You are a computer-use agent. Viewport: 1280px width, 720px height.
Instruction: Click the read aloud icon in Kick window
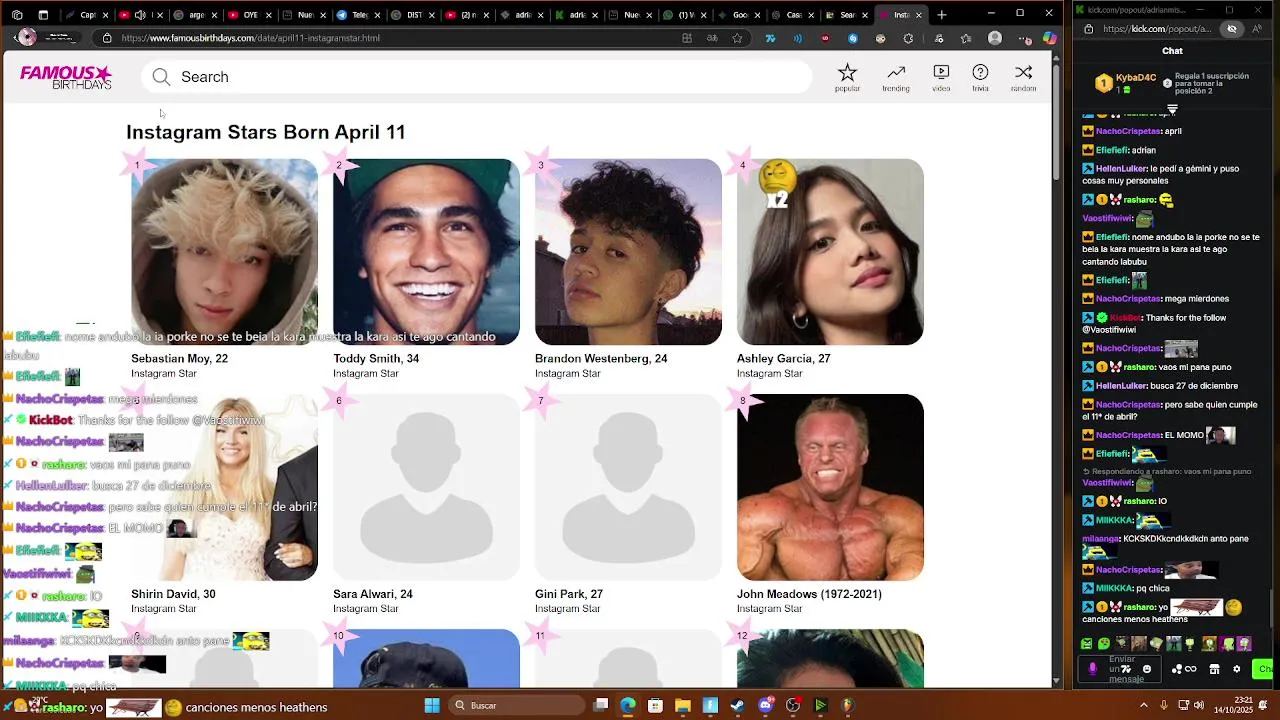click(1258, 29)
